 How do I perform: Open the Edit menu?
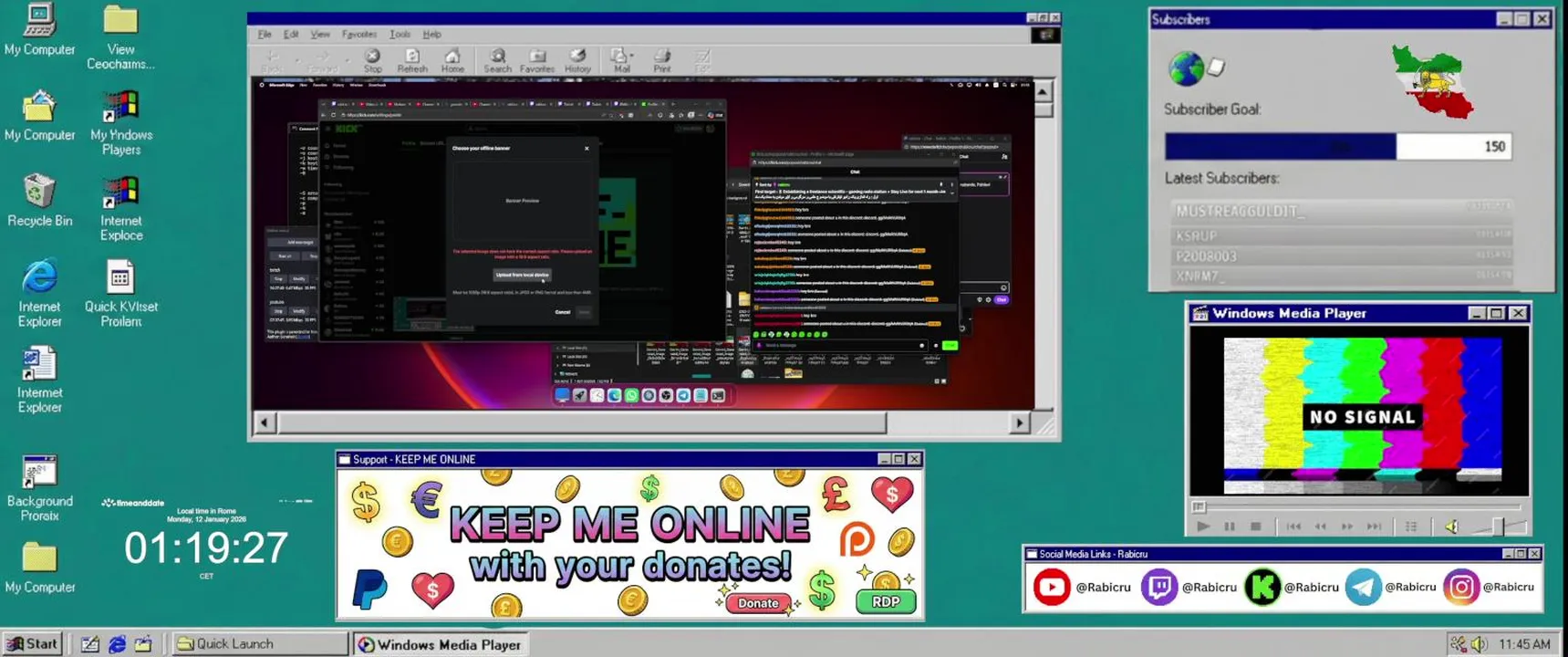291,35
